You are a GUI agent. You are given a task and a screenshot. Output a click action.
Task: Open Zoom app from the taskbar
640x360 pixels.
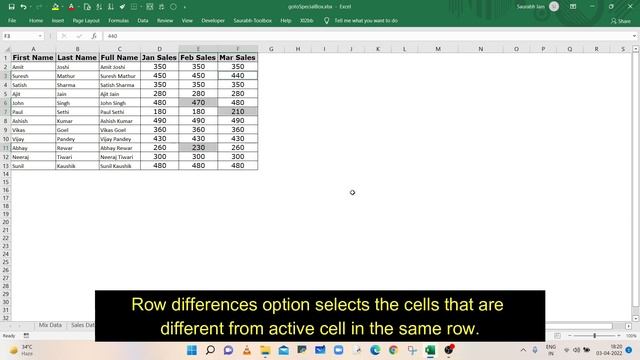coord(338,350)
